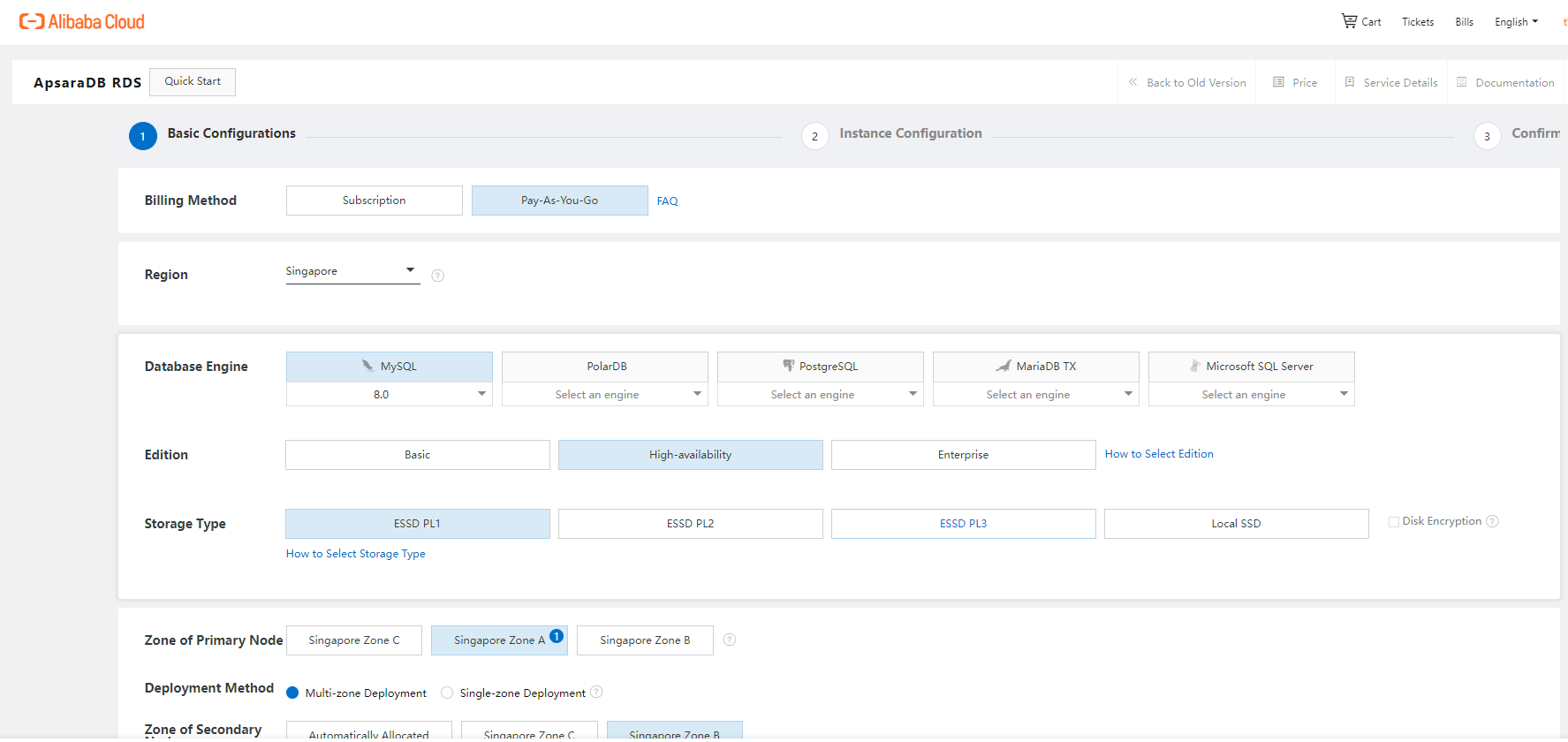Viewport: 1568px width, 742px height.
Task: Click the Disk Encryption help icon
Action: pos(1492,521)
